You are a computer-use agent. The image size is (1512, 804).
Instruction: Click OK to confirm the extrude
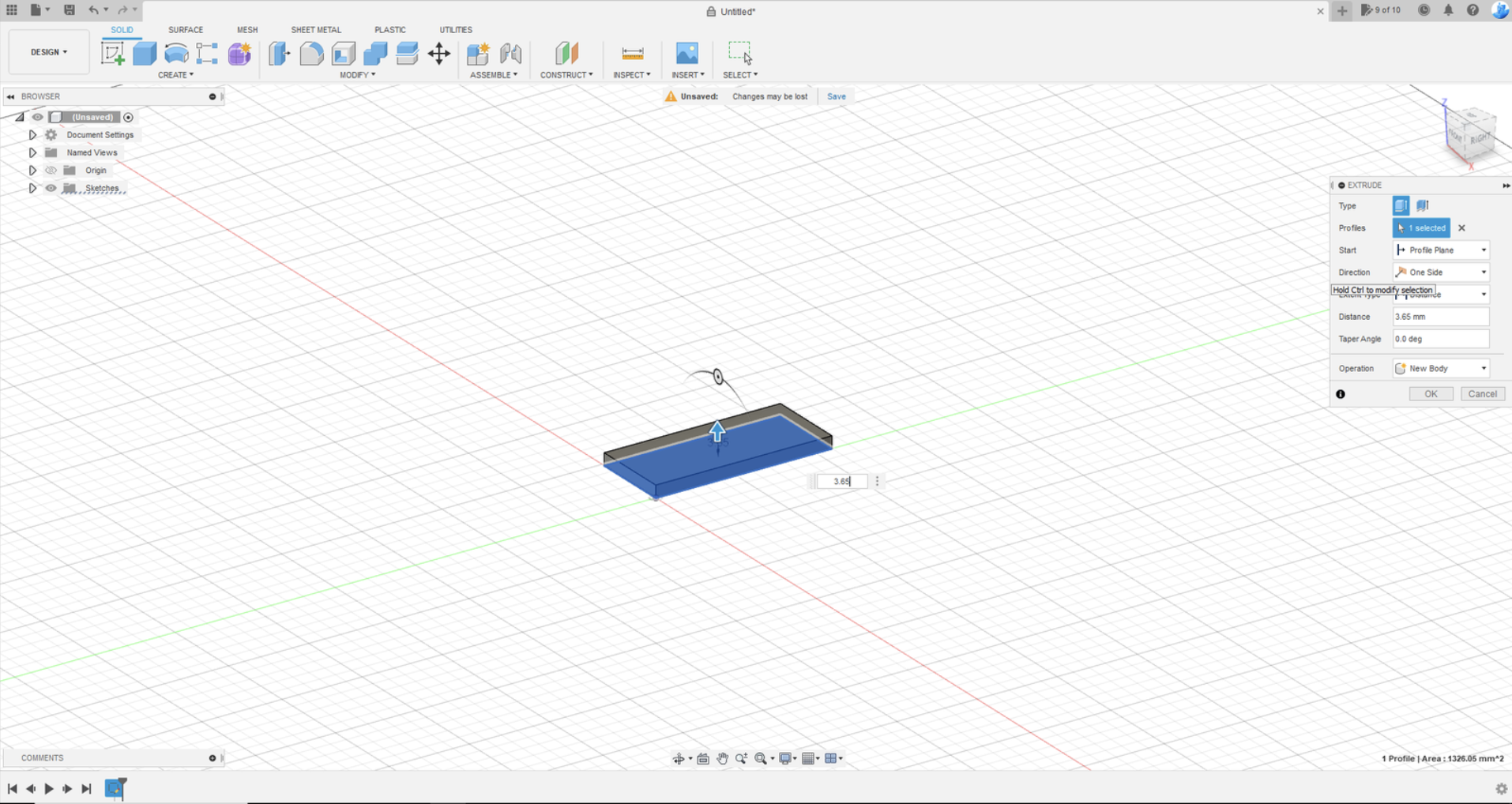1430,393
